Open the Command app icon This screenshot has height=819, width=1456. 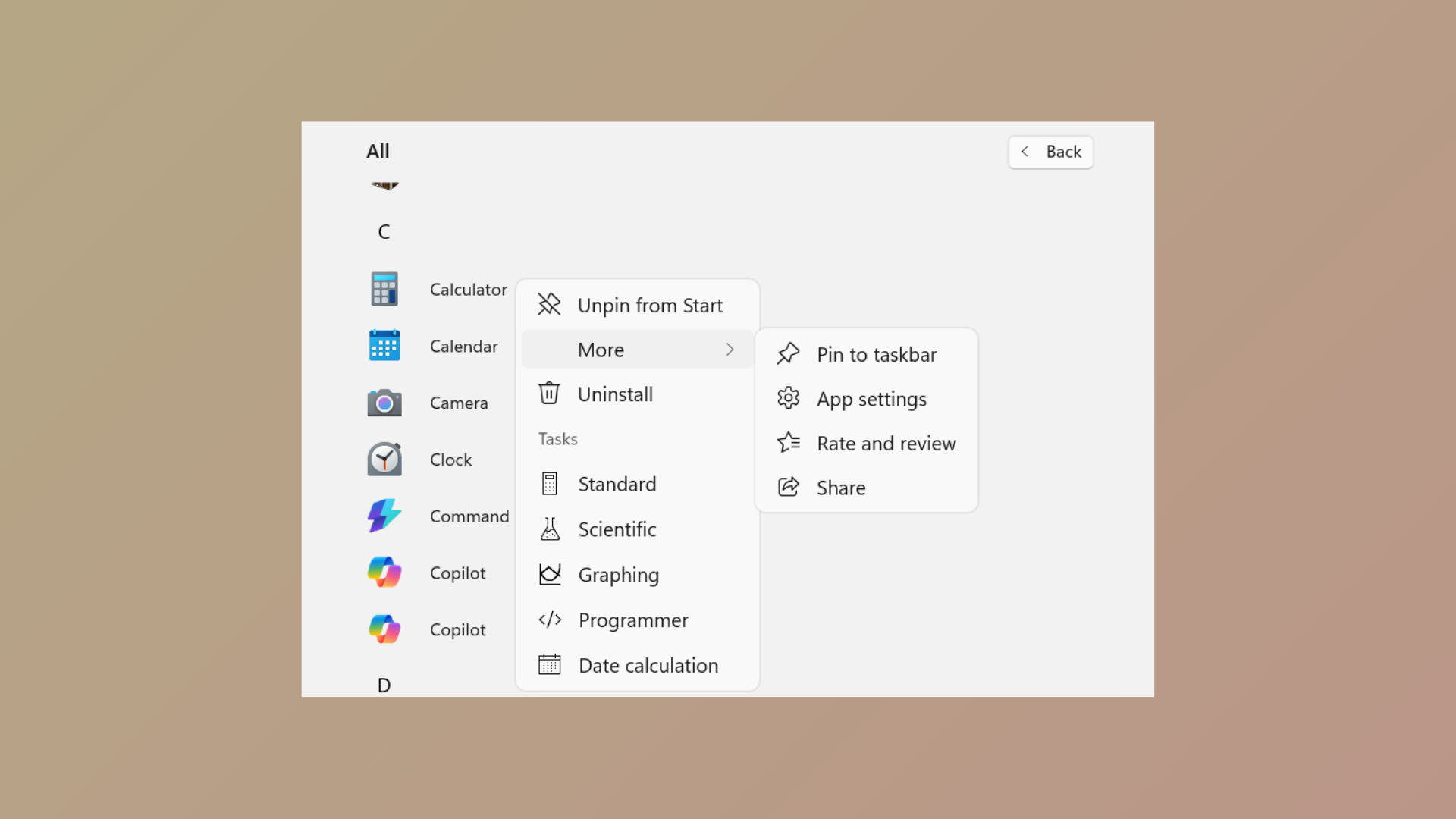pyautogui.click(x=384, y=516)
